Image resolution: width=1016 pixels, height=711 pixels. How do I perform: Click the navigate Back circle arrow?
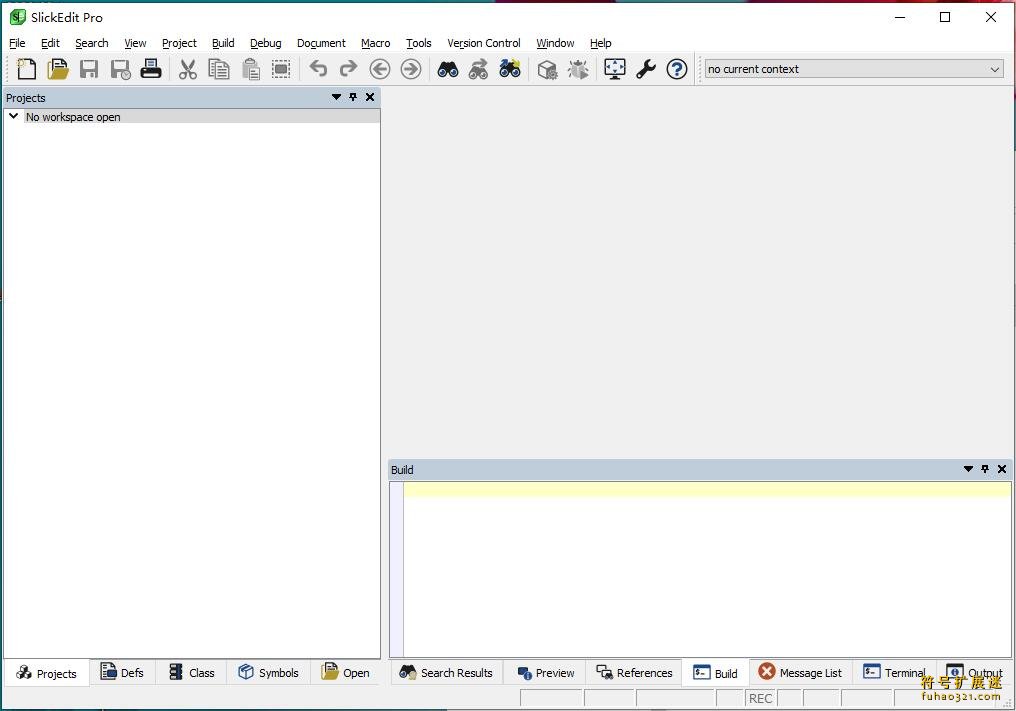tap(380, 69)
